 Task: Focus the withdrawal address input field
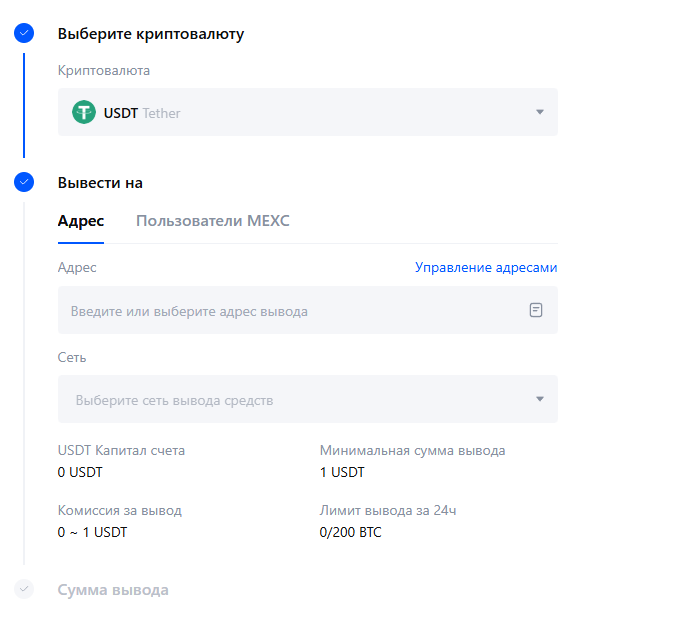308,310
